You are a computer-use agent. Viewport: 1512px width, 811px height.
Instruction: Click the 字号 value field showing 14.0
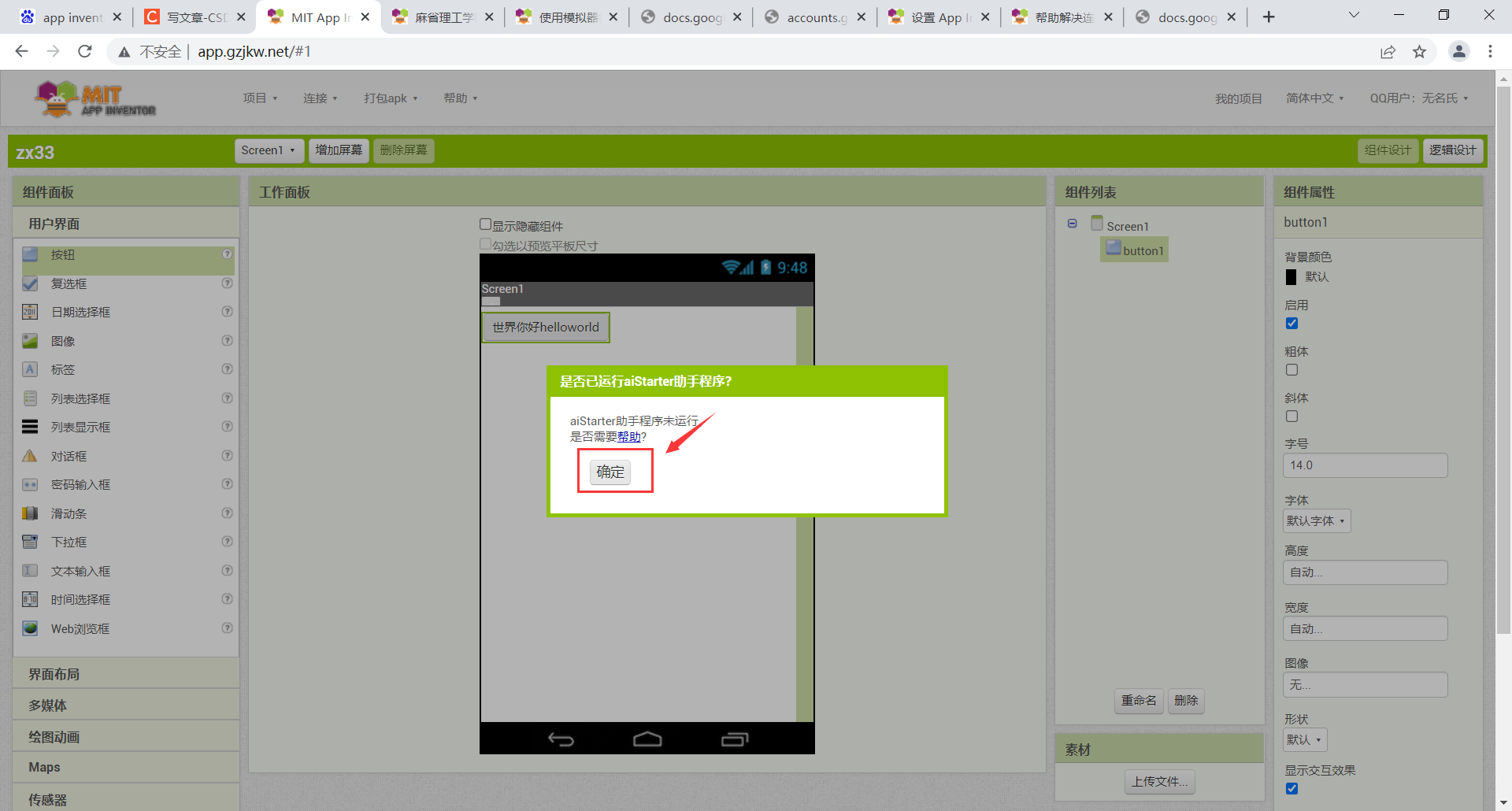[1365, 465]
